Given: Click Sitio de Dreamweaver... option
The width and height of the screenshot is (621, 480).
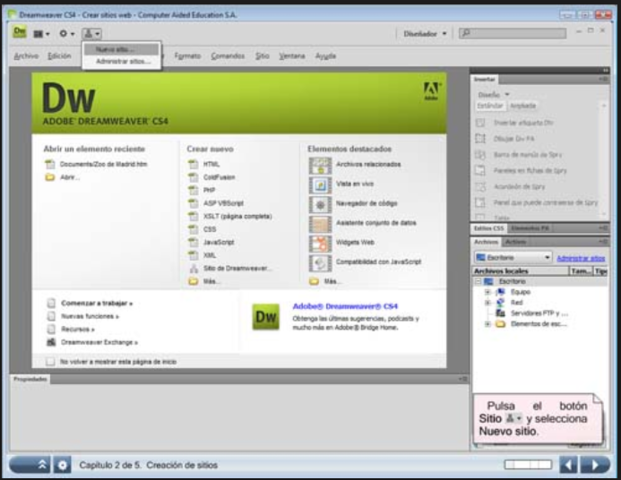Looking at the screenshot, I should [238, 268].
